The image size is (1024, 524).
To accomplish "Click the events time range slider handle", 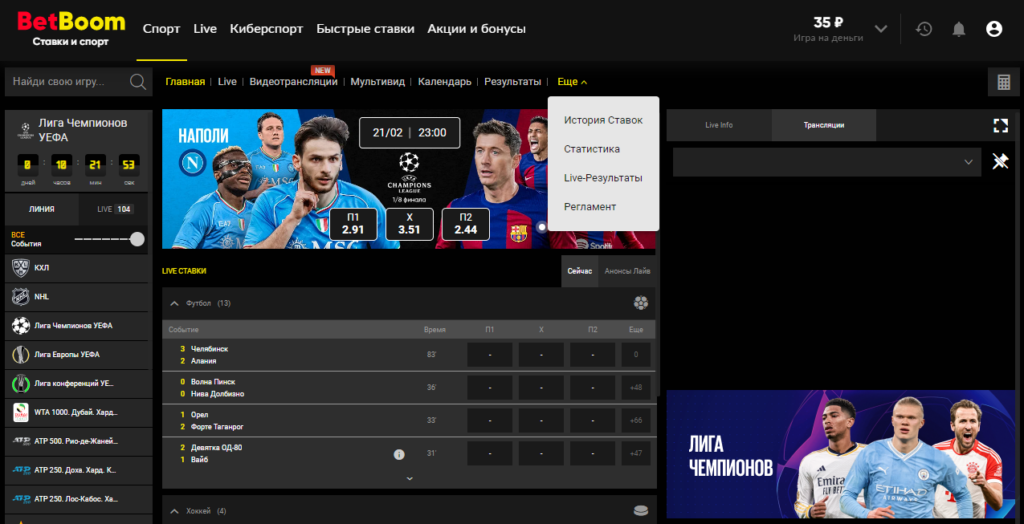I will pos(137,239).
